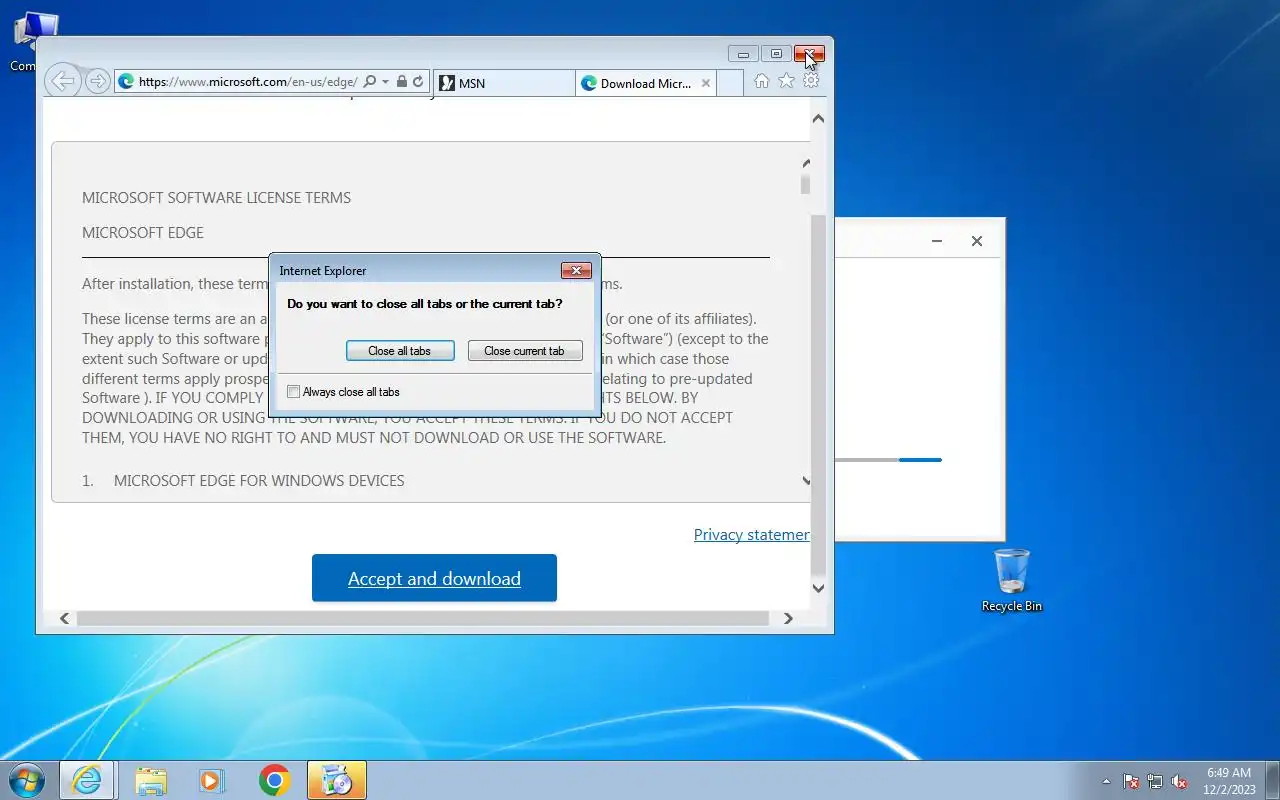
Task: Open the Tools gear menu
Action: [811, 81]
